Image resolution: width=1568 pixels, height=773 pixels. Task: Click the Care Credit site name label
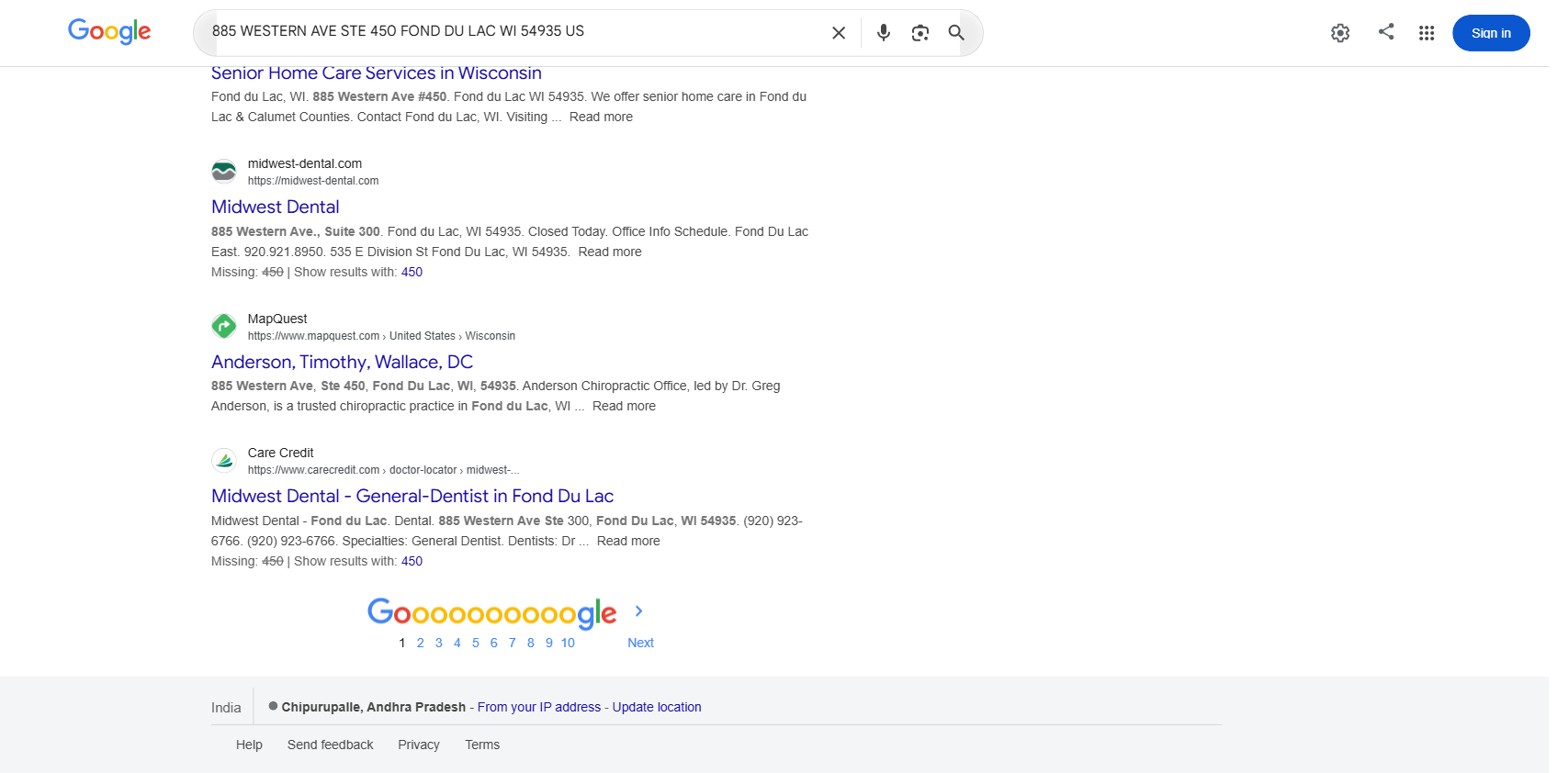(281, 453)
